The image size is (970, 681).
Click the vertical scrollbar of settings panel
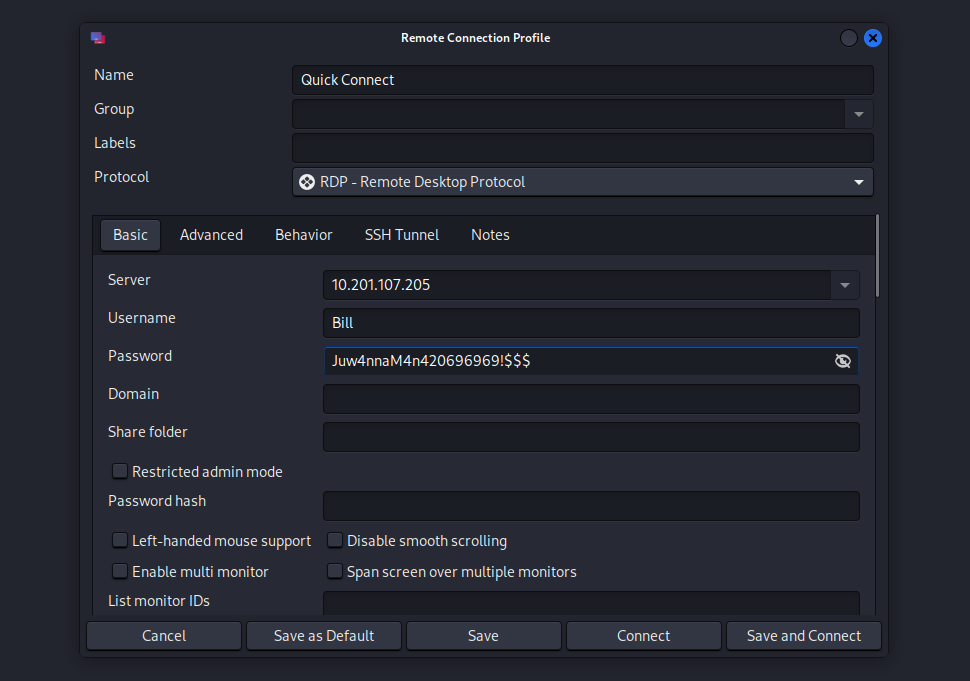[878, 256]
